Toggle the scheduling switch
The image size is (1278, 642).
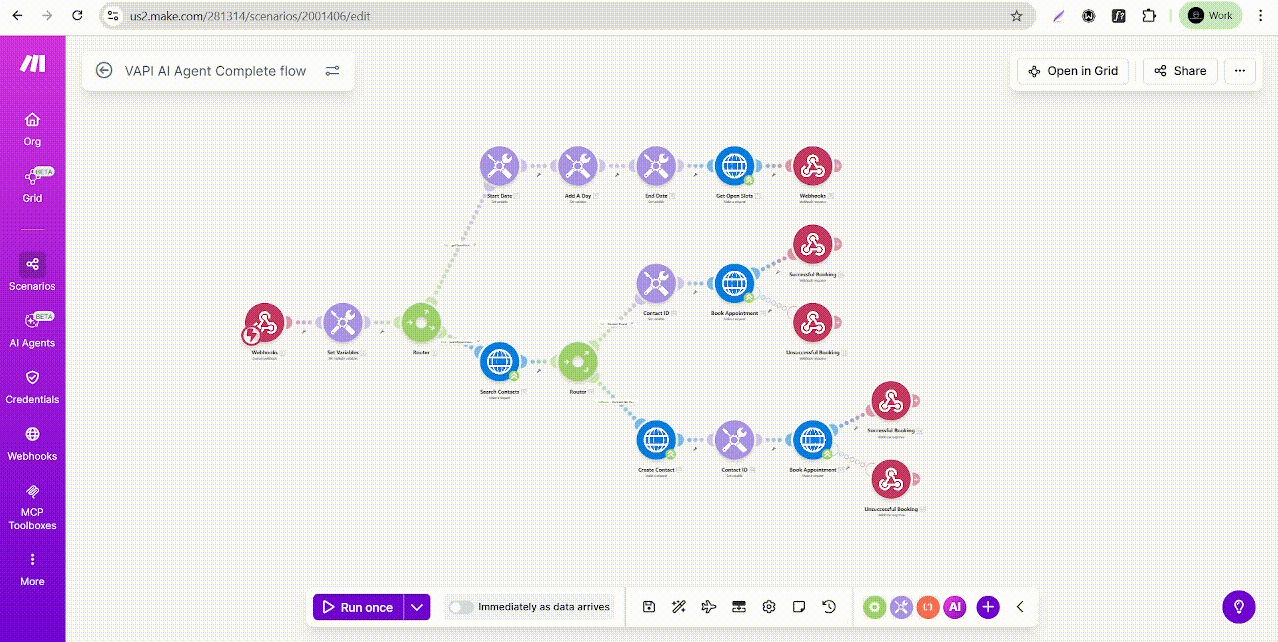tap(461, 607)
